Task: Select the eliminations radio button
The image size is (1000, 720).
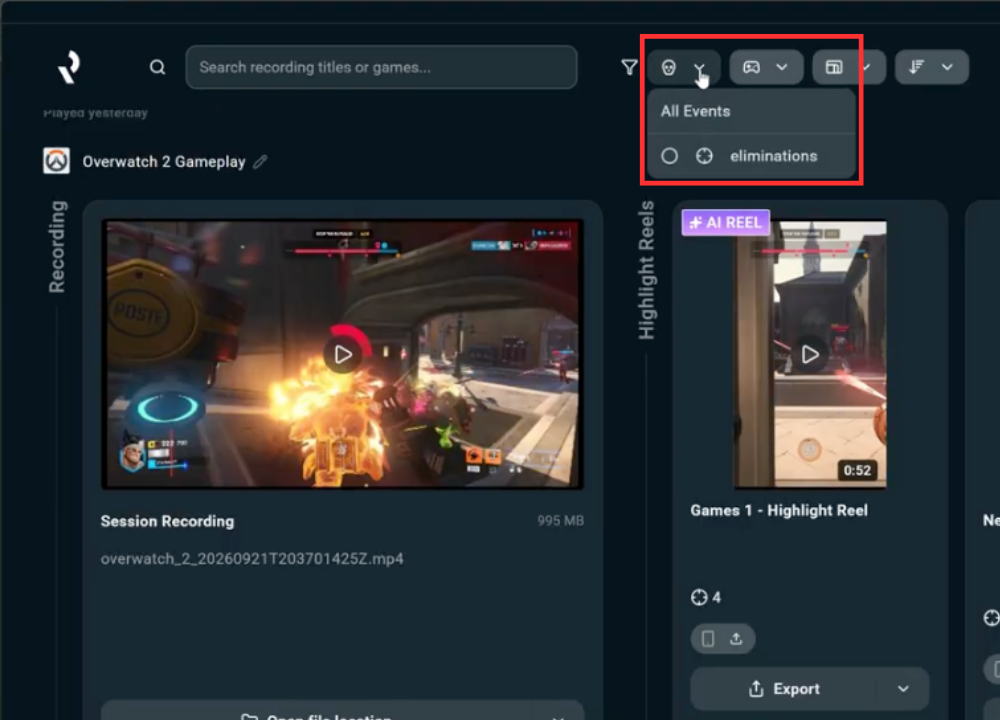Action: click(x=669, y=156)
